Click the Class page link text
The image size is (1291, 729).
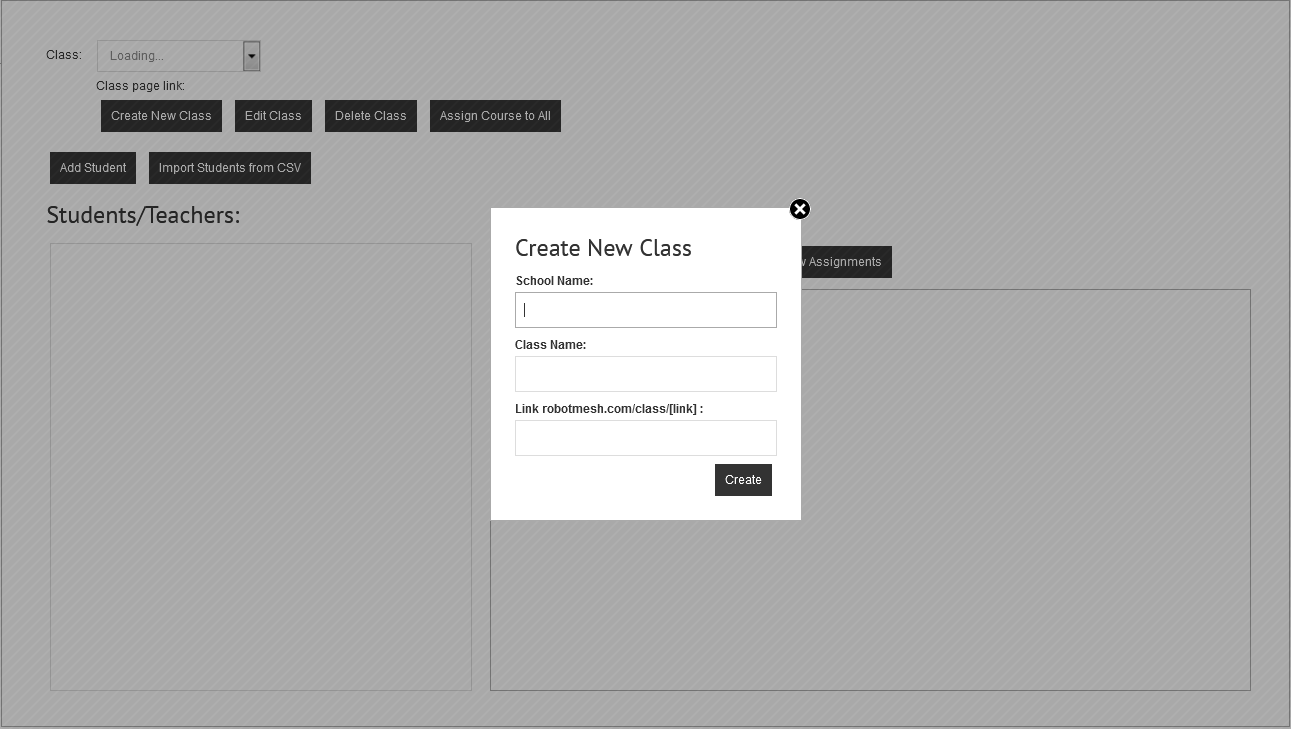pos(140,86)
